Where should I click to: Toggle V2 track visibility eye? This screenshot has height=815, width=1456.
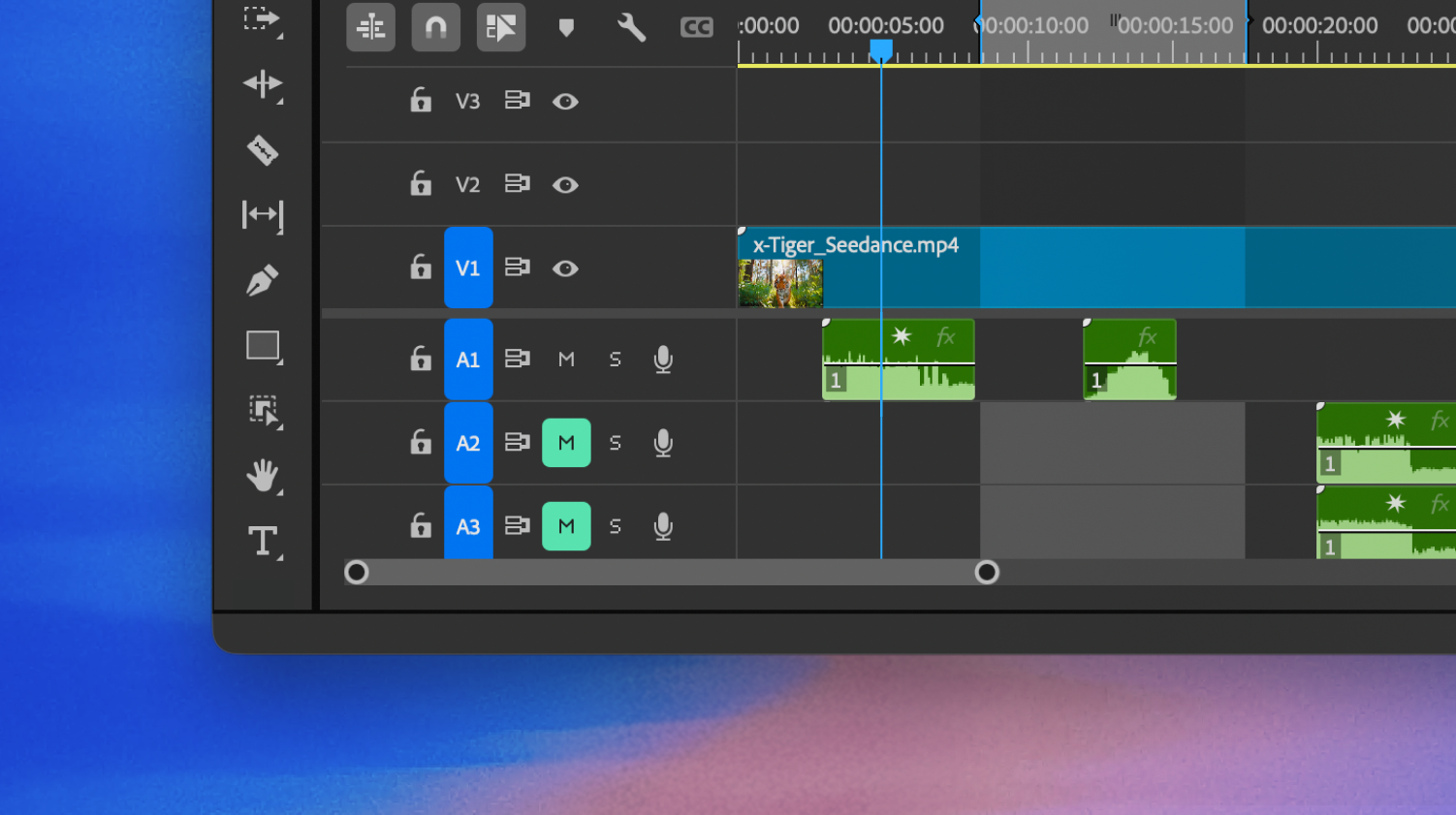click(565, 185)
